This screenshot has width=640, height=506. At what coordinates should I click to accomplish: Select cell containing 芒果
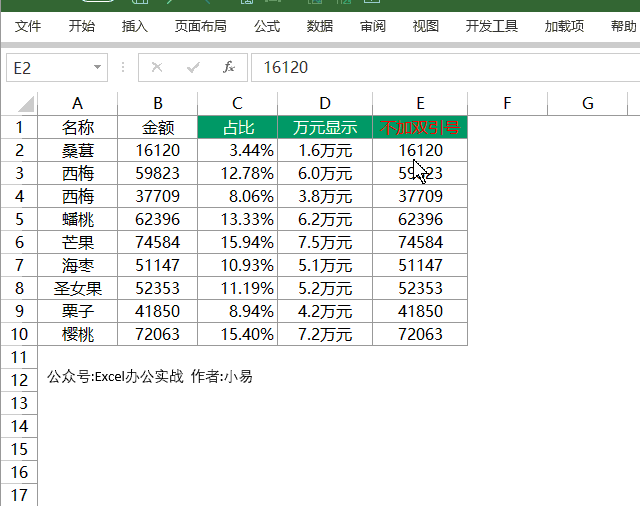(78, 242)
